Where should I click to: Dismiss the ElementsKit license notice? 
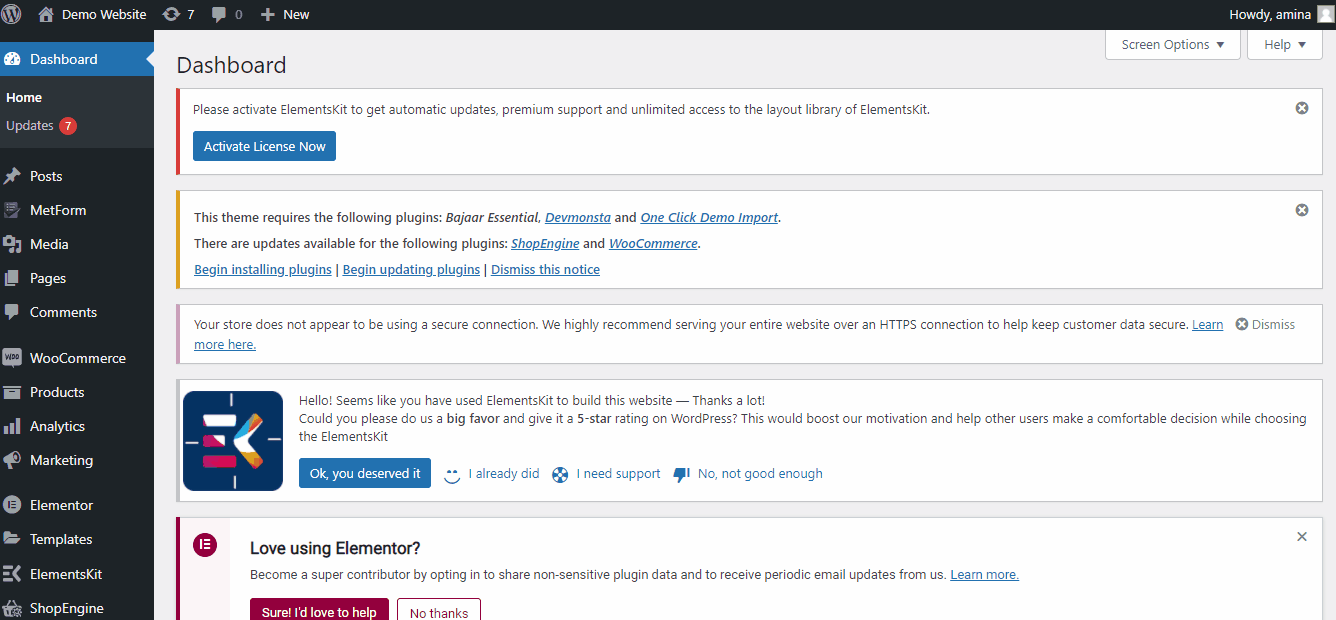[x=1302, y=108]
